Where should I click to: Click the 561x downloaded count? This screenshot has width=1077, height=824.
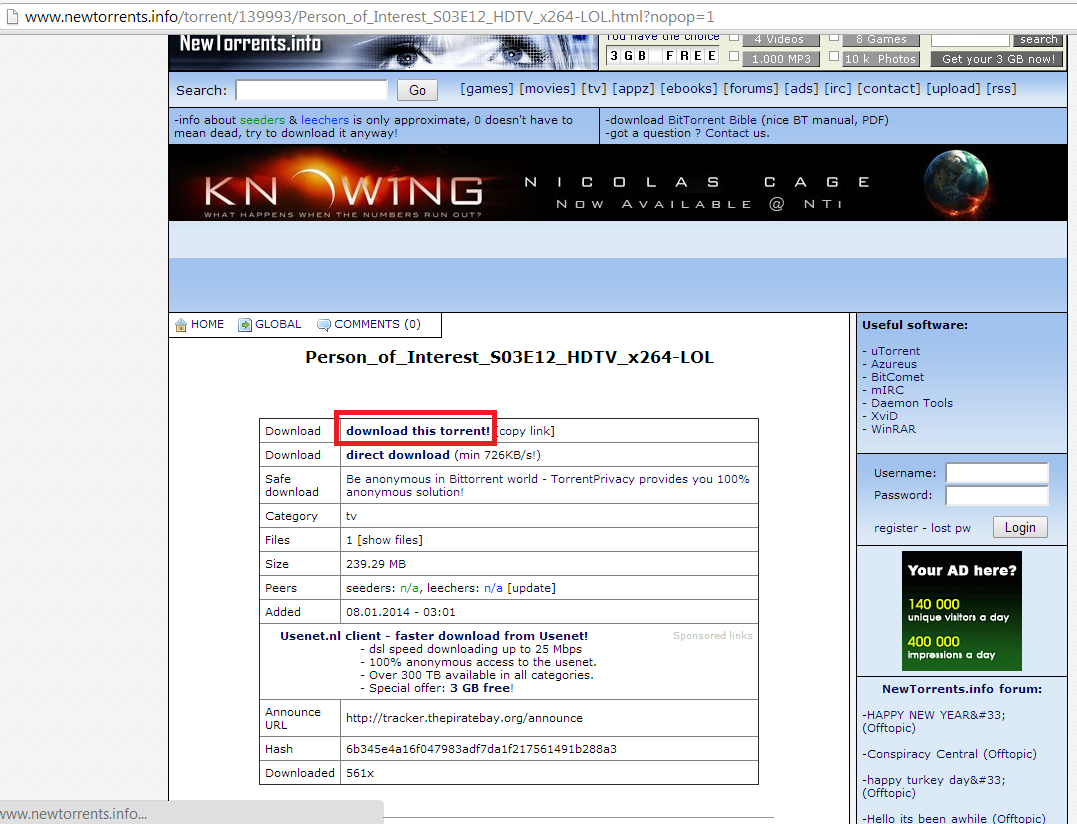coord(360,773)
